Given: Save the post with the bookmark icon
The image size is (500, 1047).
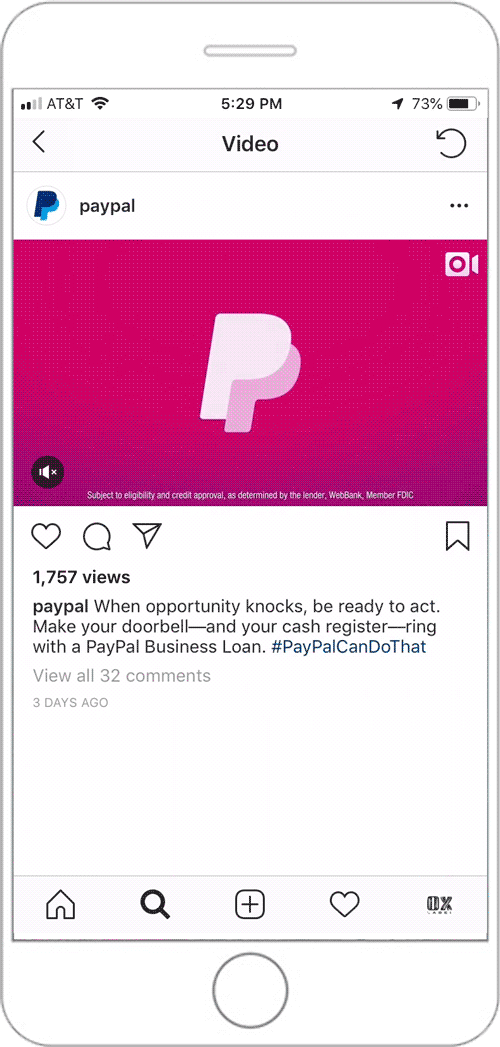Looking at the screenshot, I should pos(458,536).
